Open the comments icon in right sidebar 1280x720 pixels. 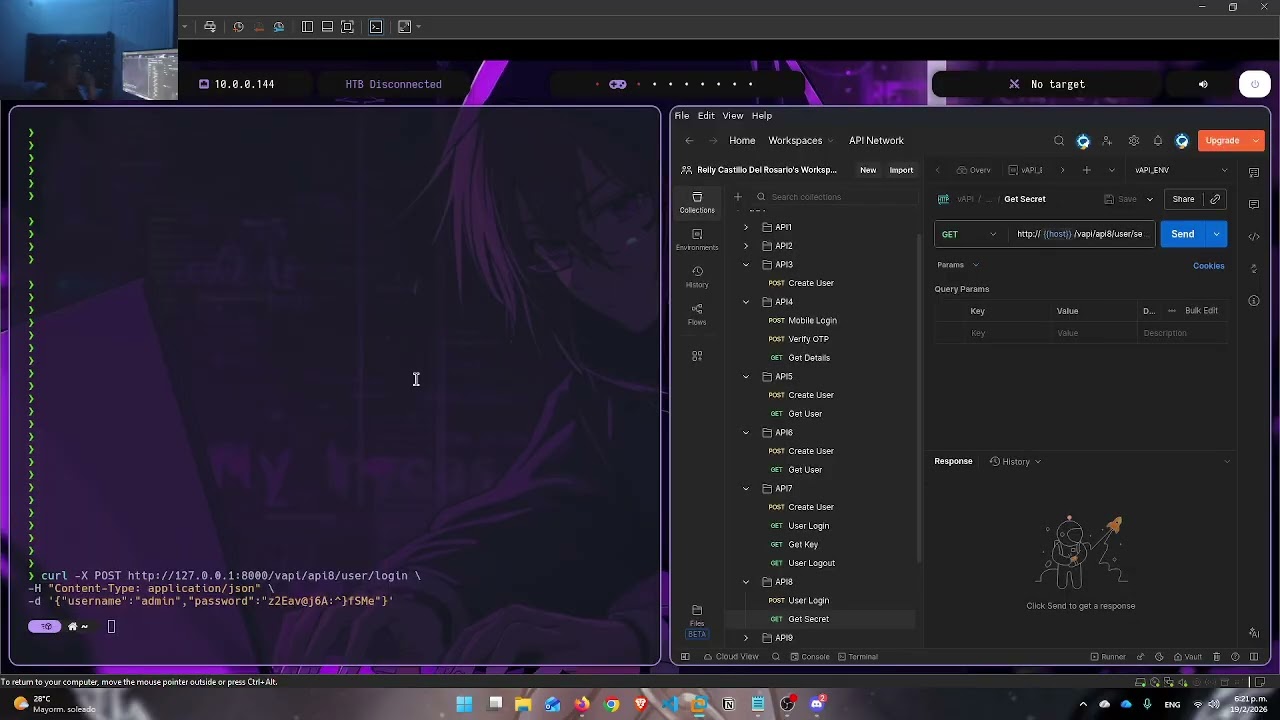[1254, 205]
